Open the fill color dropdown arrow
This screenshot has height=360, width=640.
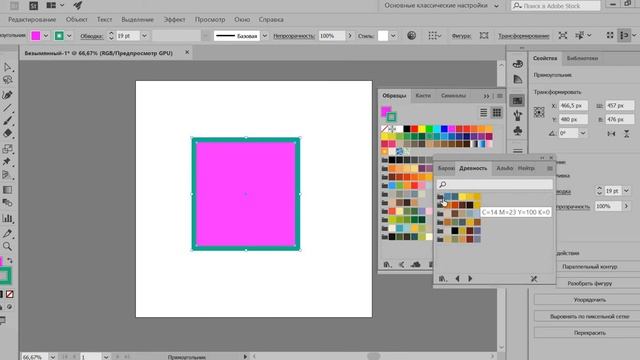click(46, 36)
